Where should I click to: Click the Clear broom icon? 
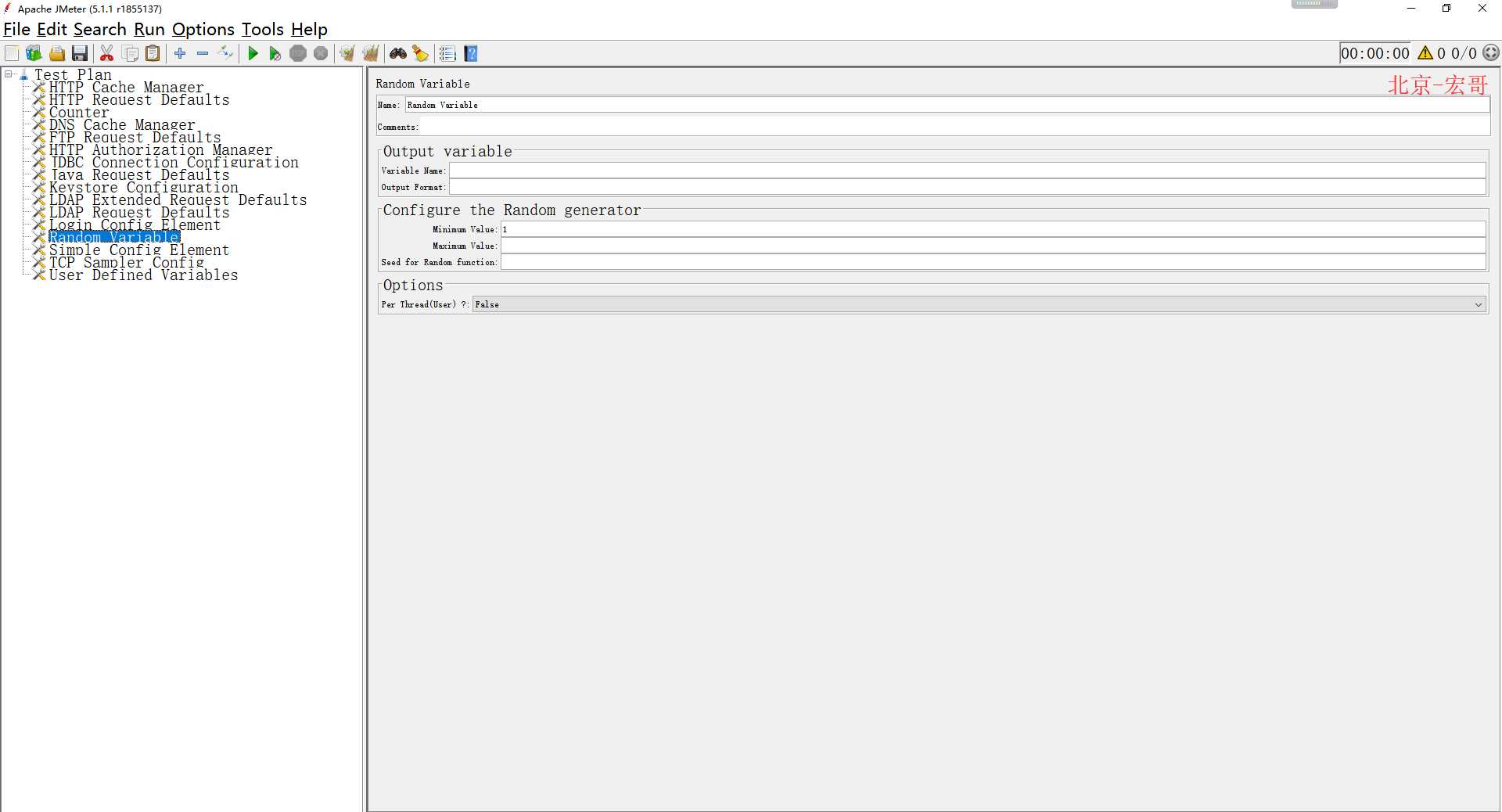coord(347,53)
